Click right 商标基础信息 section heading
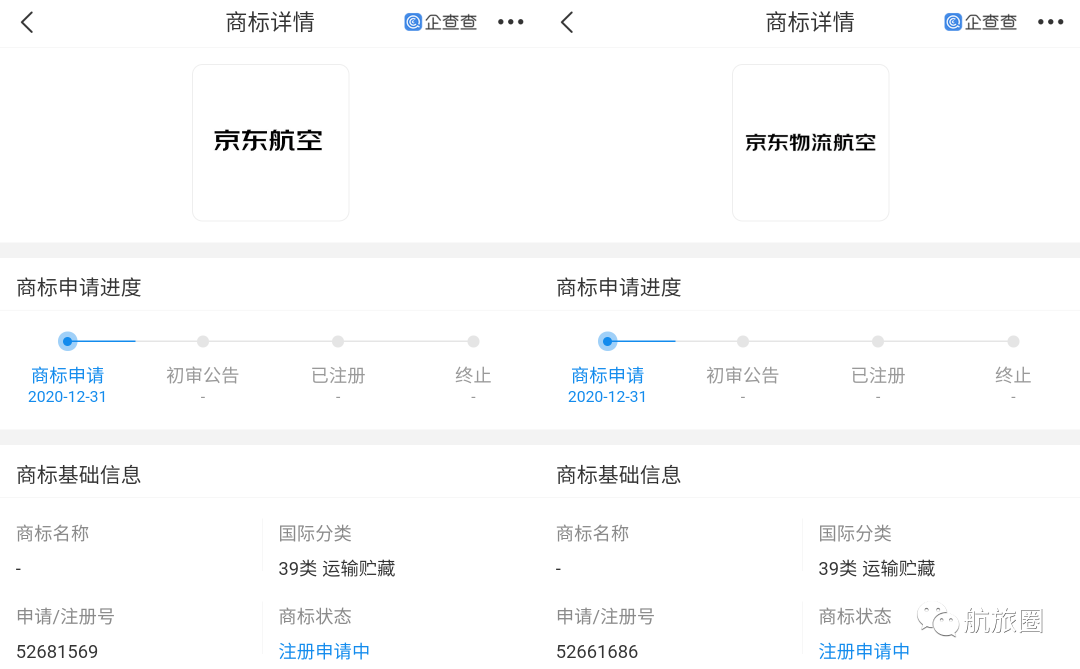This screenshot has width=1080, height=669. pos(619,475)
